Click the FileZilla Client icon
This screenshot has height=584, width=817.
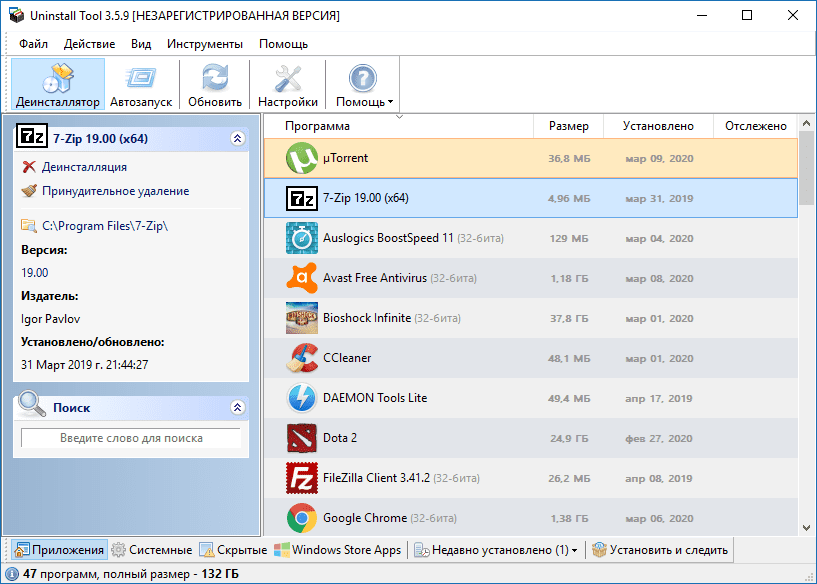coord(302,478)
